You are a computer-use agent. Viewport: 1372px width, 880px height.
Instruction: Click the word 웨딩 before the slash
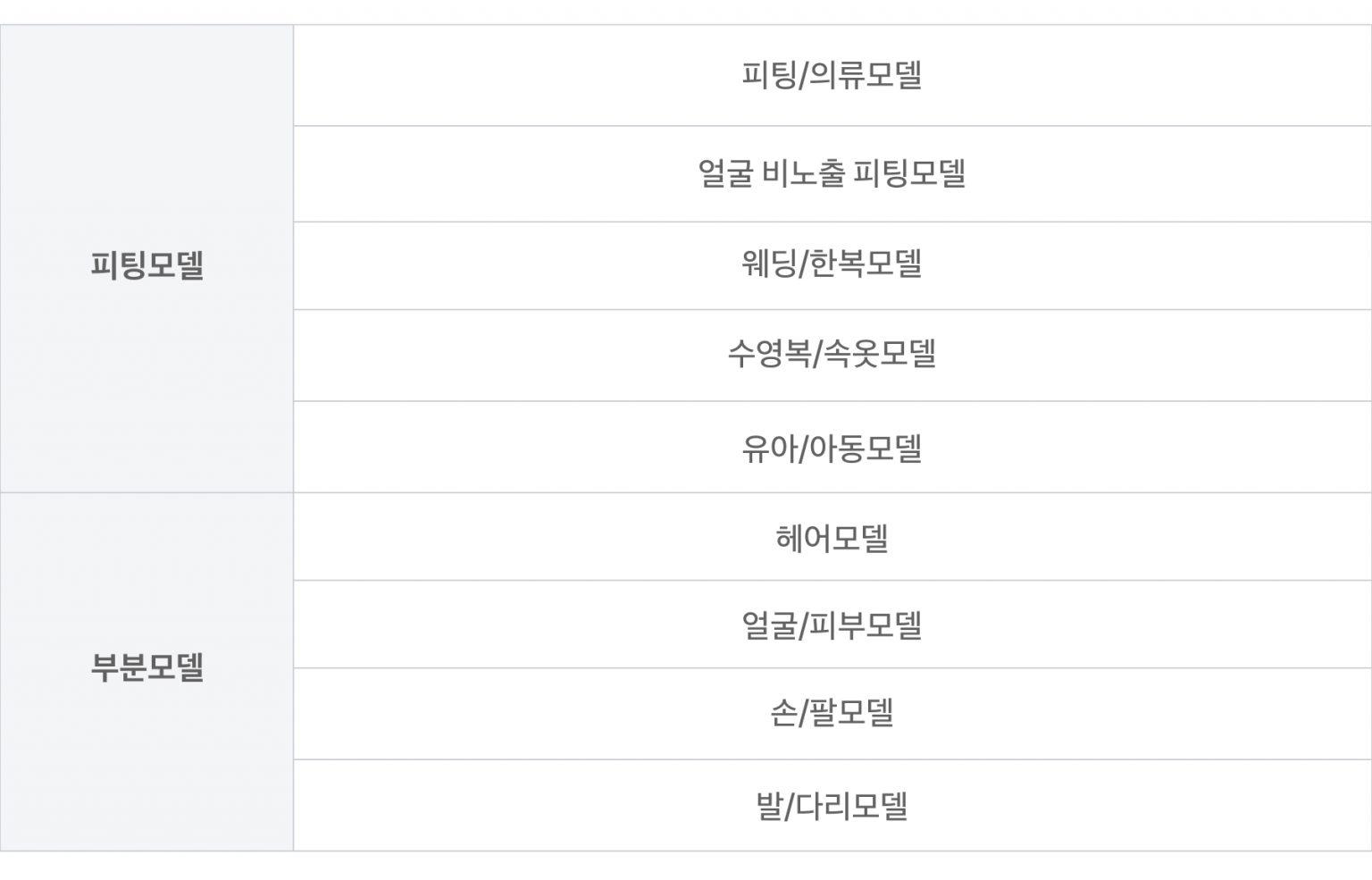(767, 264)
